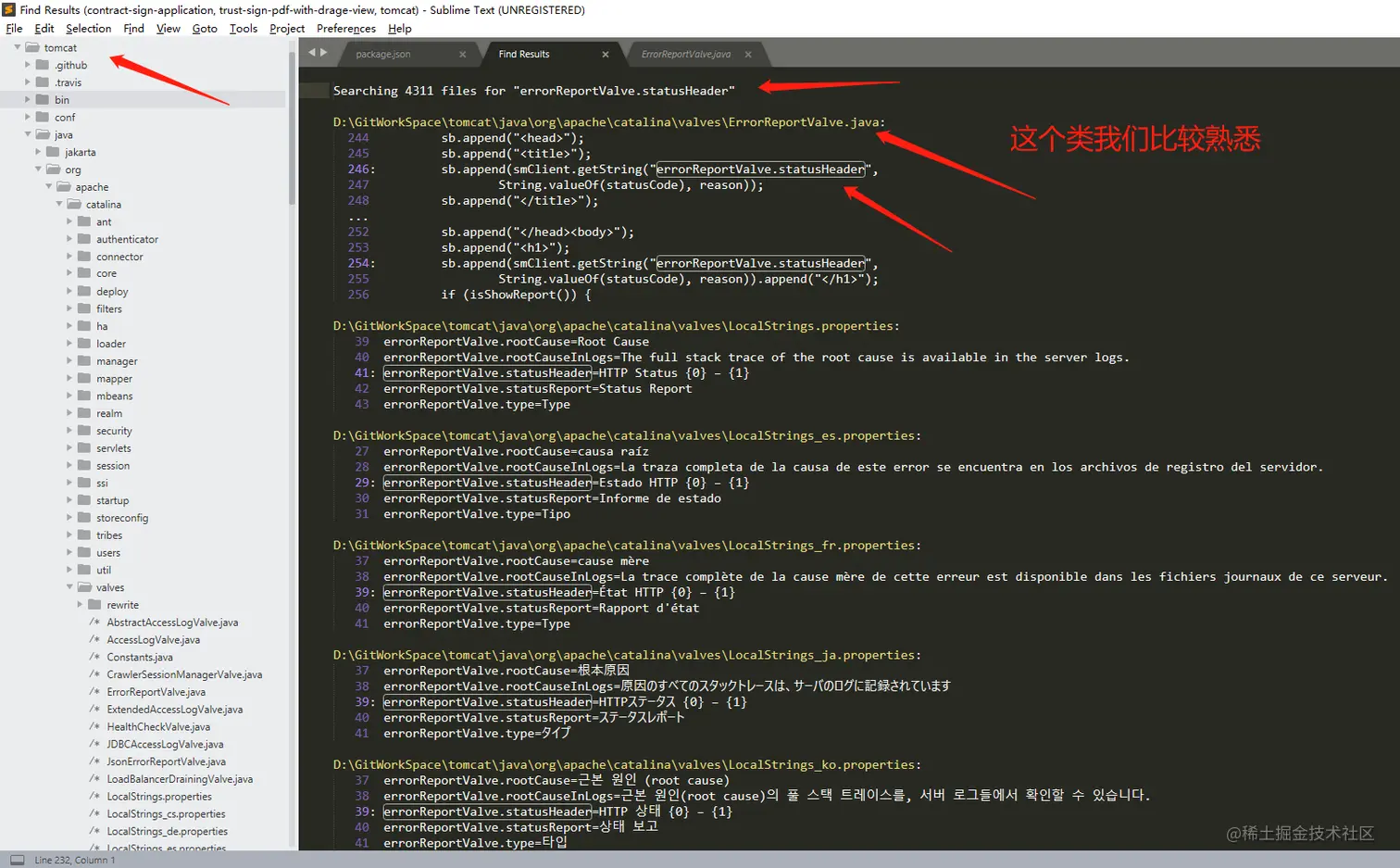Screen dimensions: 1400x868
Task: Expand the .travis folder
Action: click(x=28, y=82)
